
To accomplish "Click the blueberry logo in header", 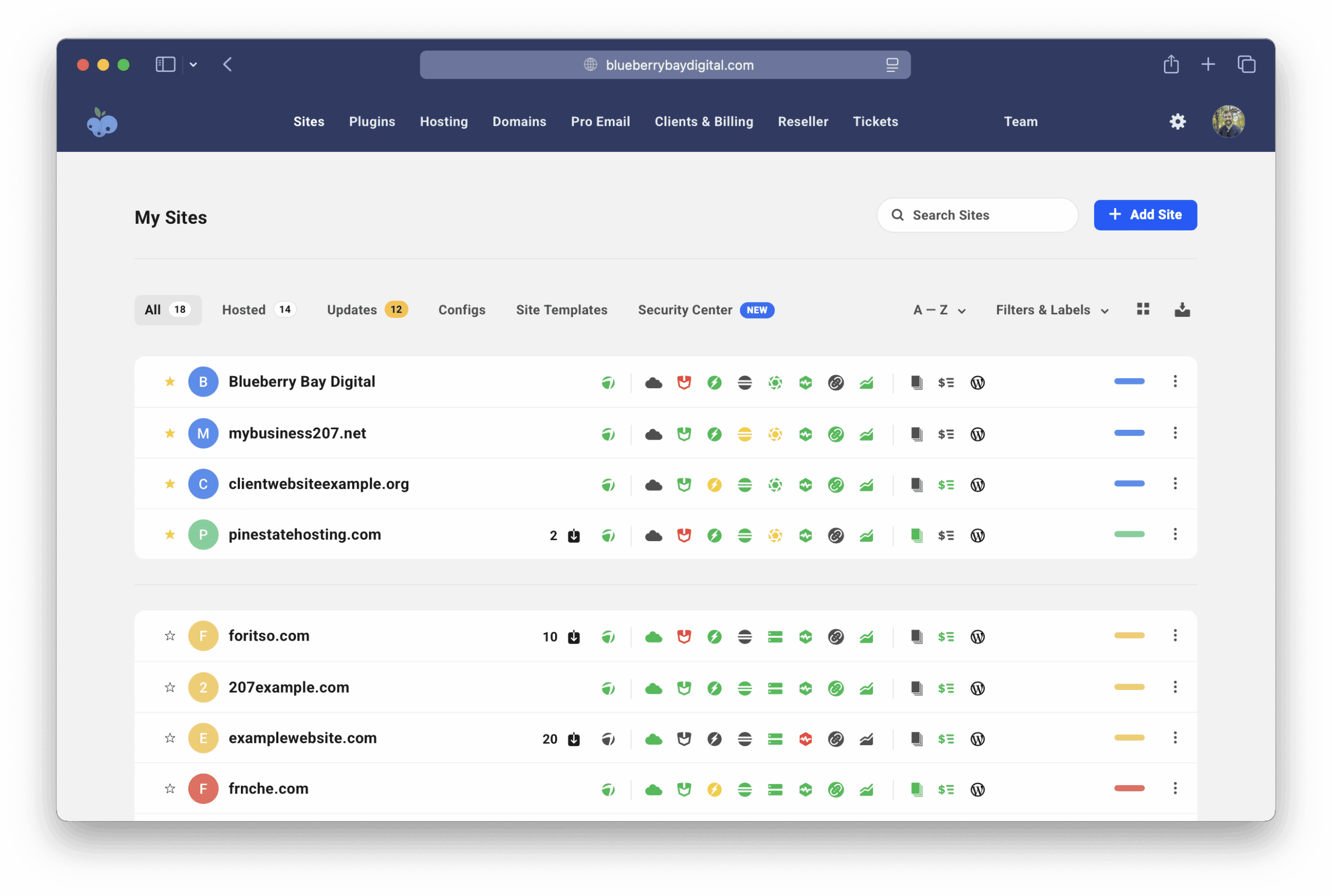I will click(101, 122).
